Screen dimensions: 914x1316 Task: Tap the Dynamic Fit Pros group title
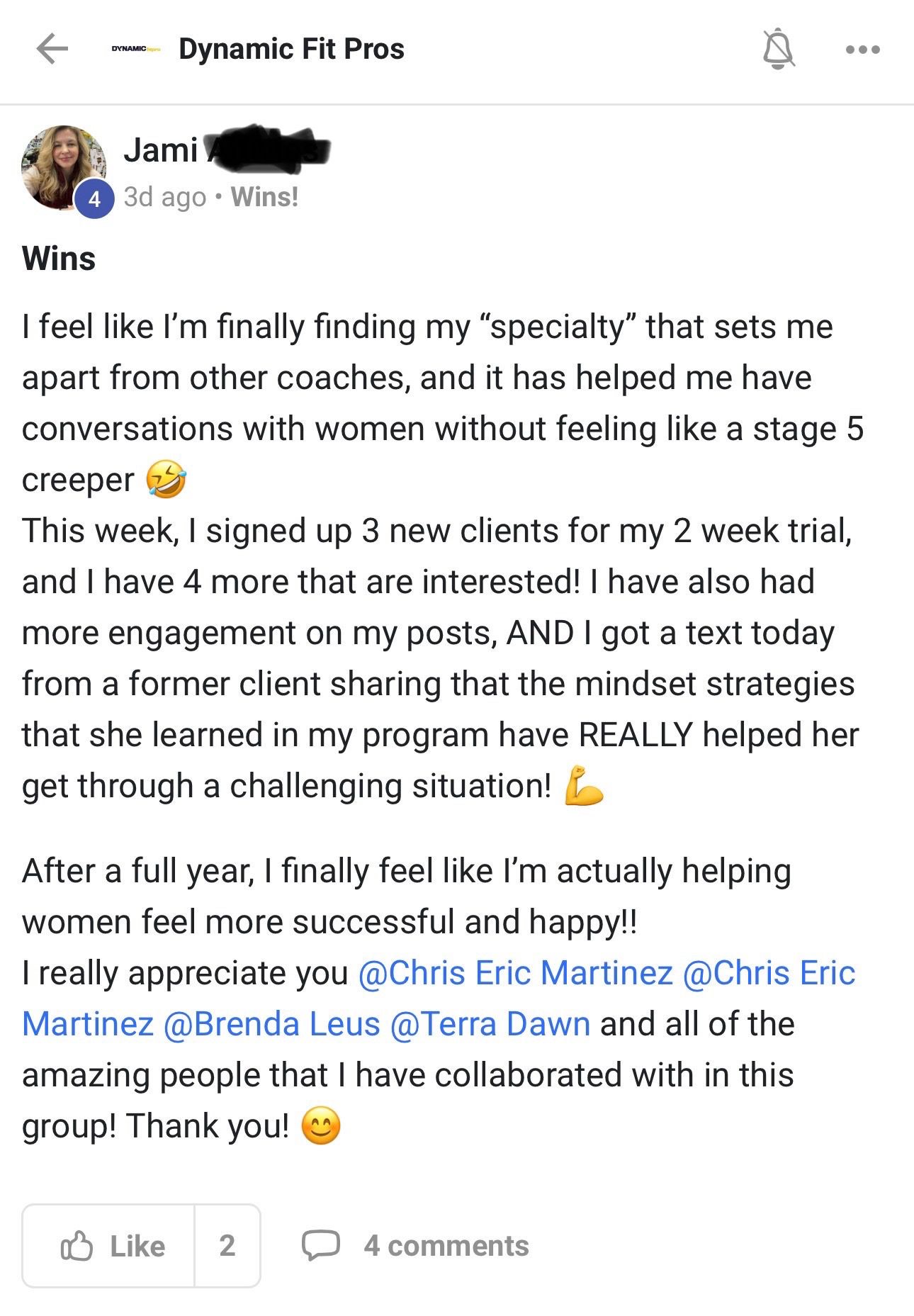[291, 49]
